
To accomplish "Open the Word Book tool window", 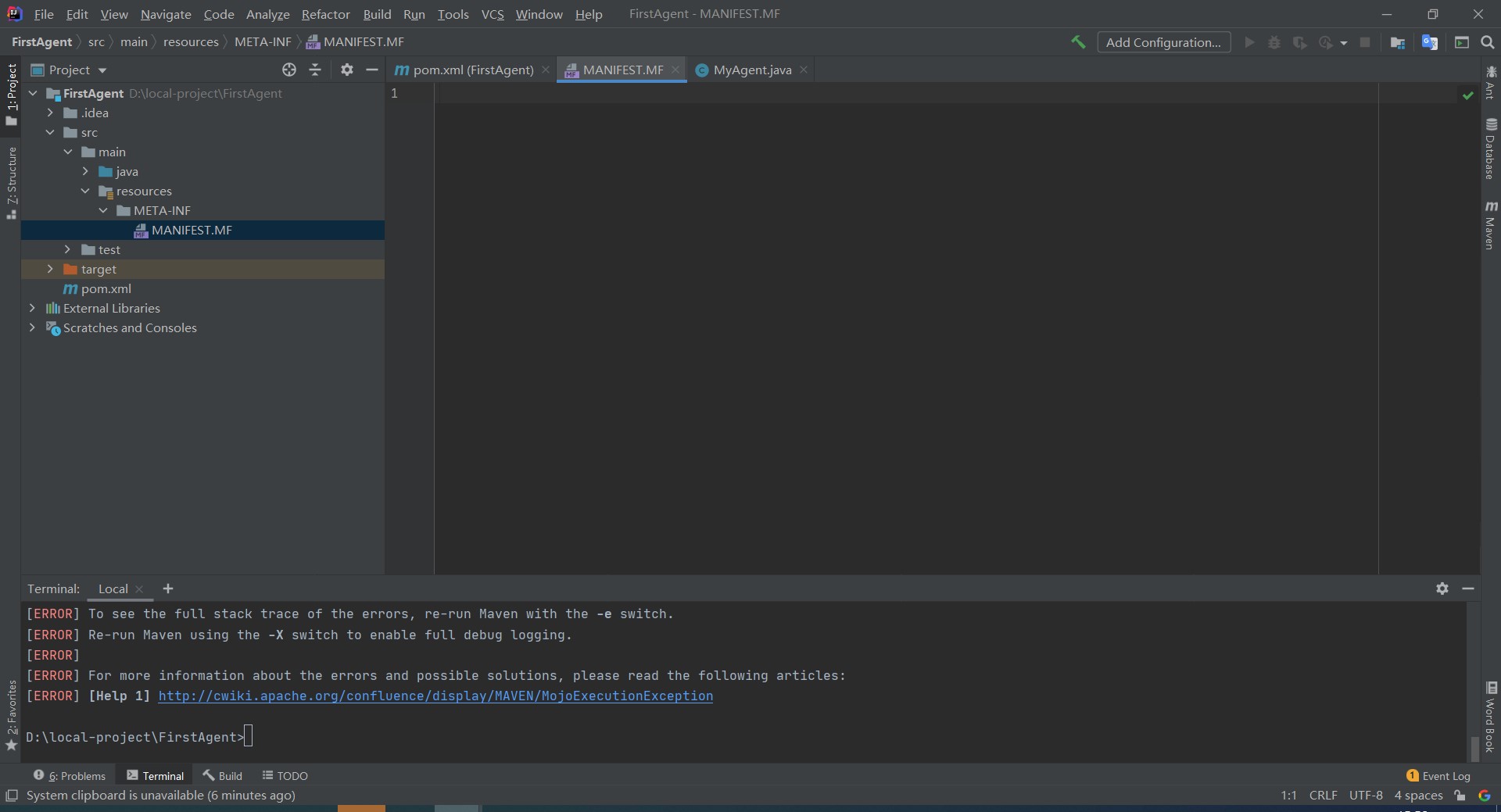I will click(x=1490, y=717).
